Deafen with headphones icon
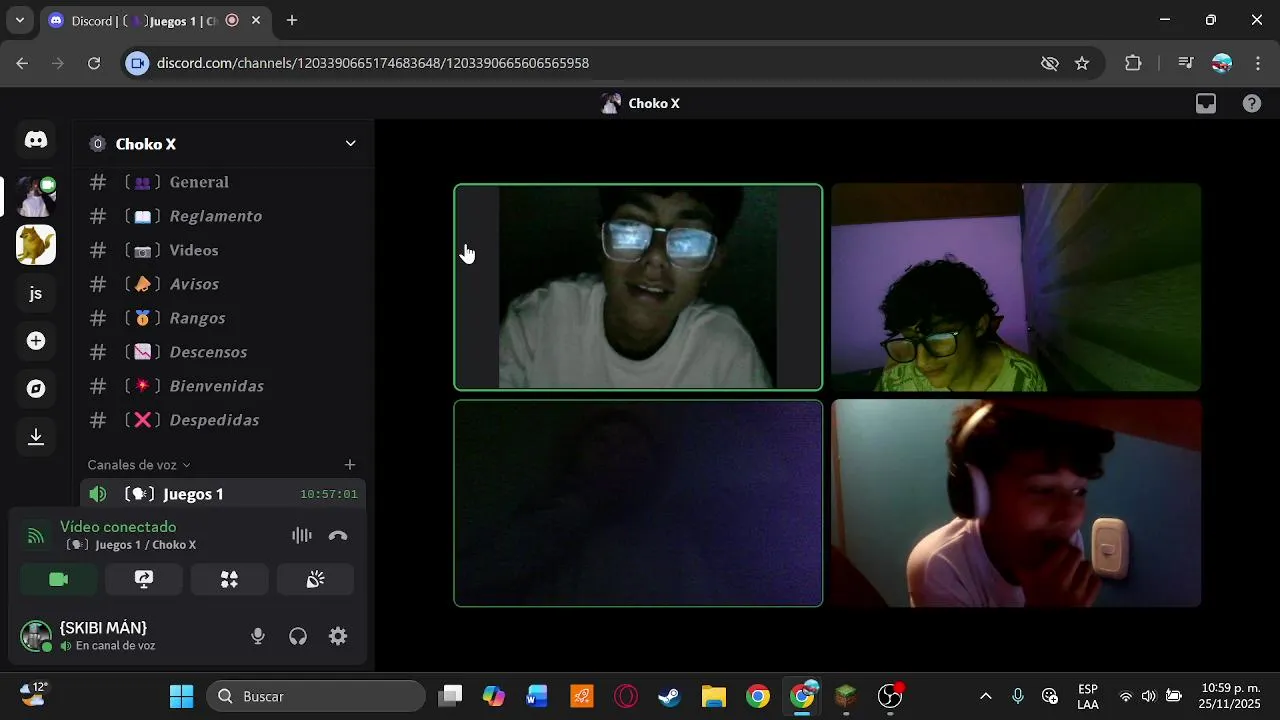The height and width of the screenshot is (720, 1280). pyautogui.click(x=298, y=636)
